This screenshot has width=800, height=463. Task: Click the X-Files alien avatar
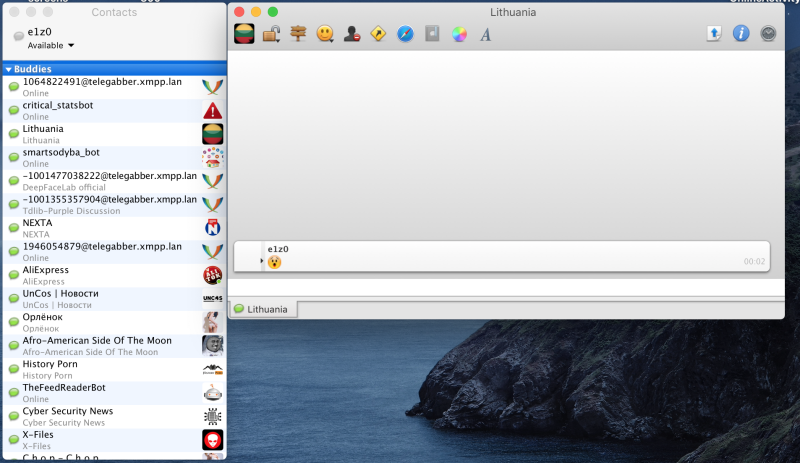213,440
